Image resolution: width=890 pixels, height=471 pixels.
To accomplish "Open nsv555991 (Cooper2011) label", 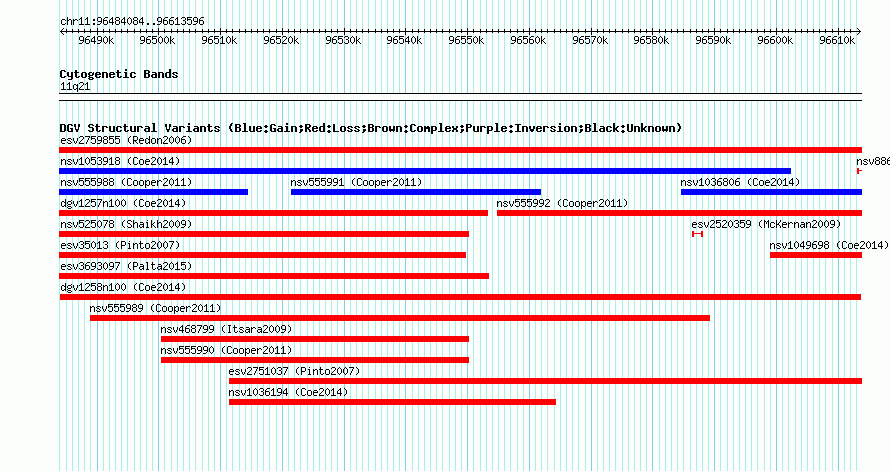I will (x=356, y=182).
